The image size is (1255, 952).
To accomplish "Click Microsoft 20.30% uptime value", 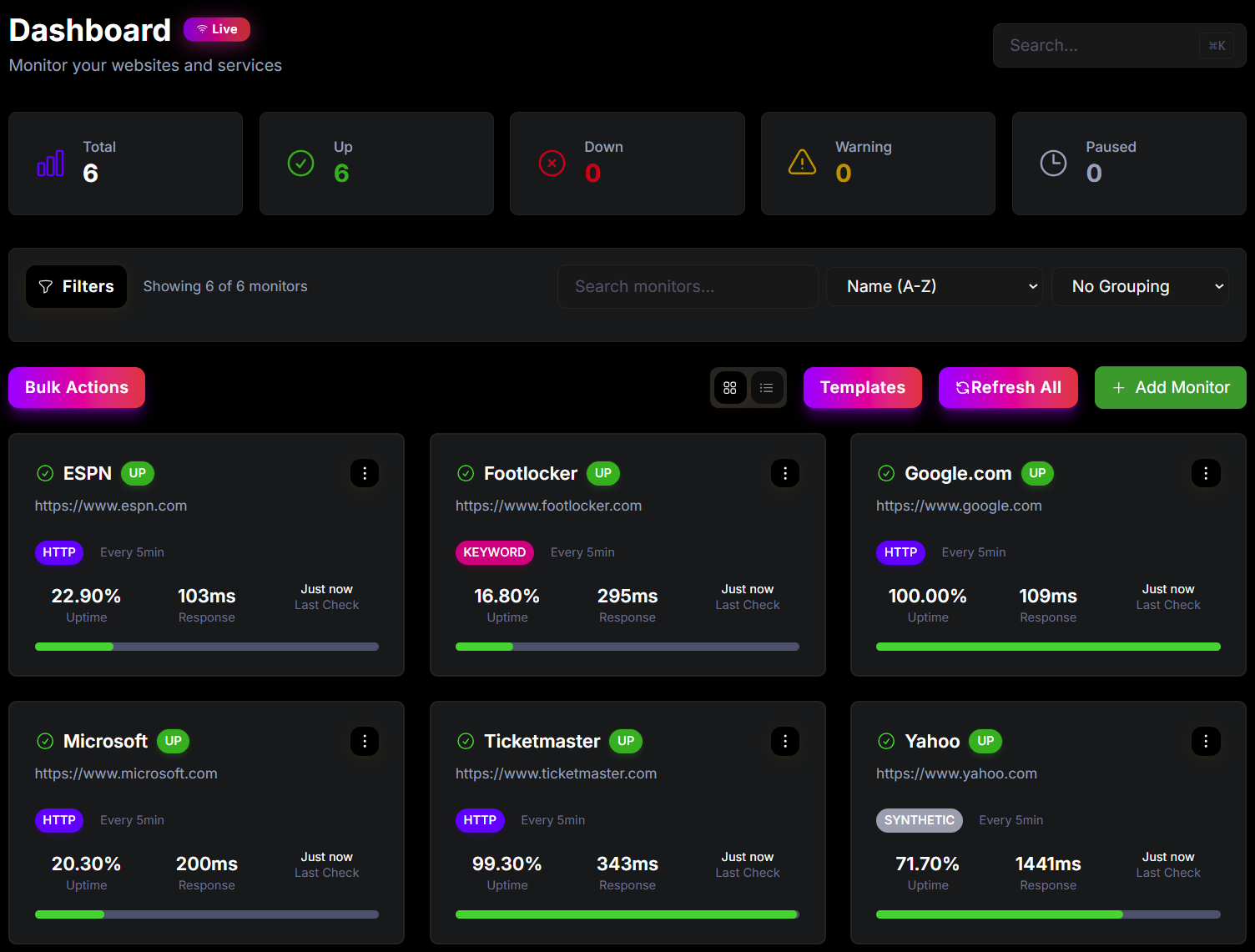I will click(x=87, y=864).
